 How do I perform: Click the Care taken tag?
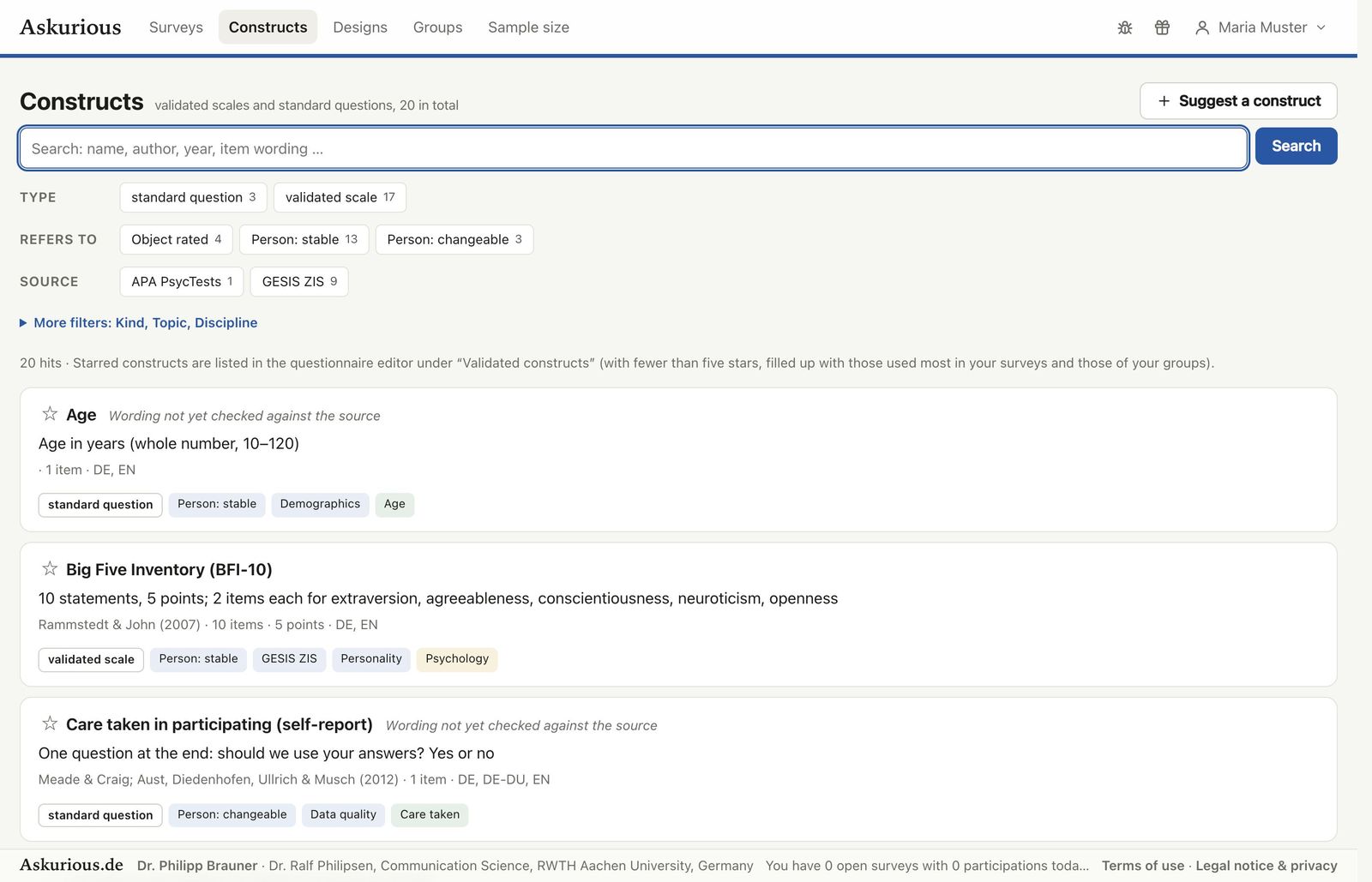(430, 814)
